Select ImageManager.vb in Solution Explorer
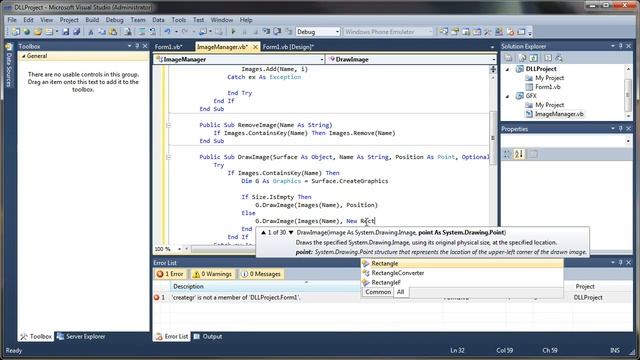Viewport: 640px width, 360px height. [559, 114]
